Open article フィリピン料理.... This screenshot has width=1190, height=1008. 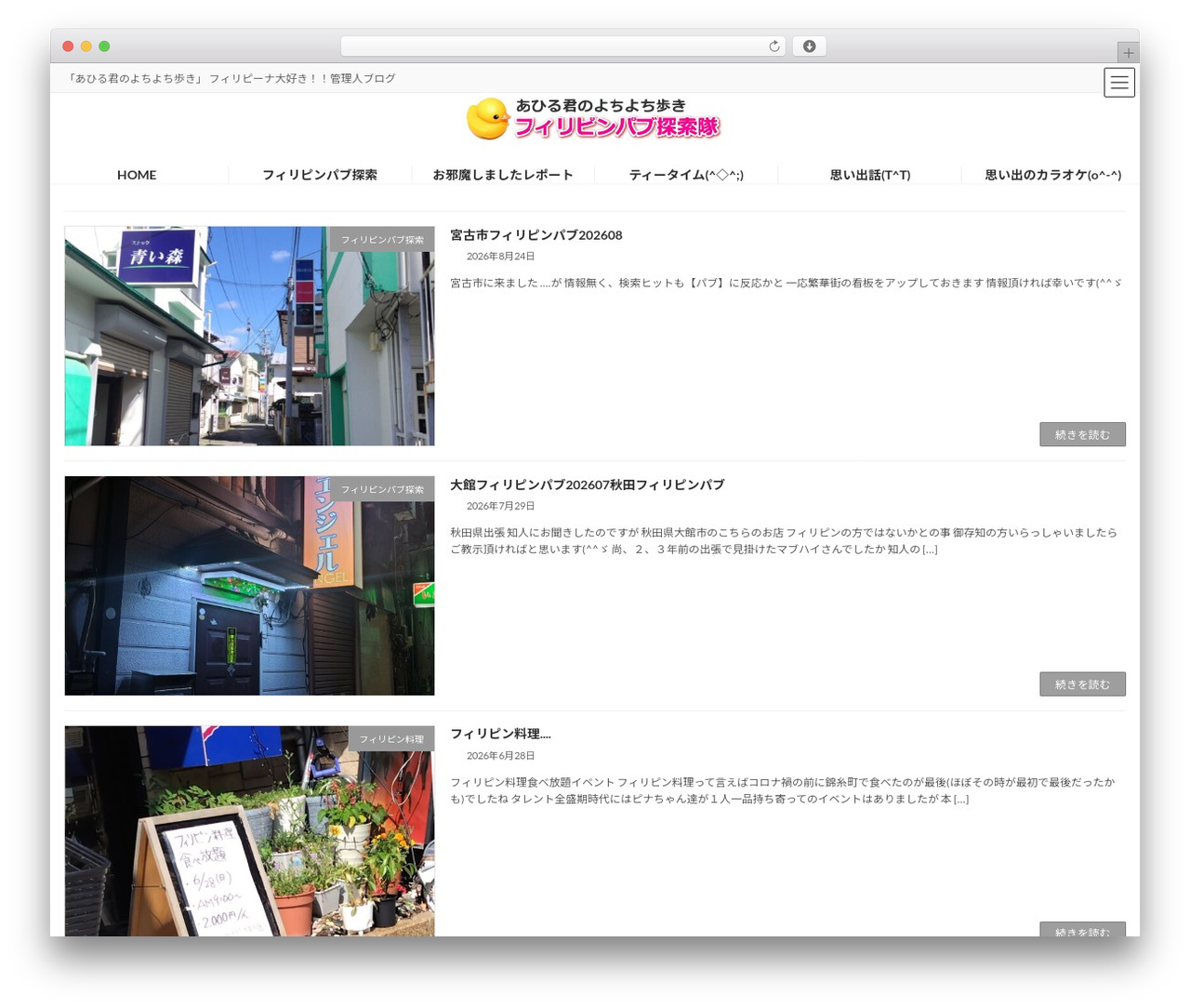coord(500,734)
